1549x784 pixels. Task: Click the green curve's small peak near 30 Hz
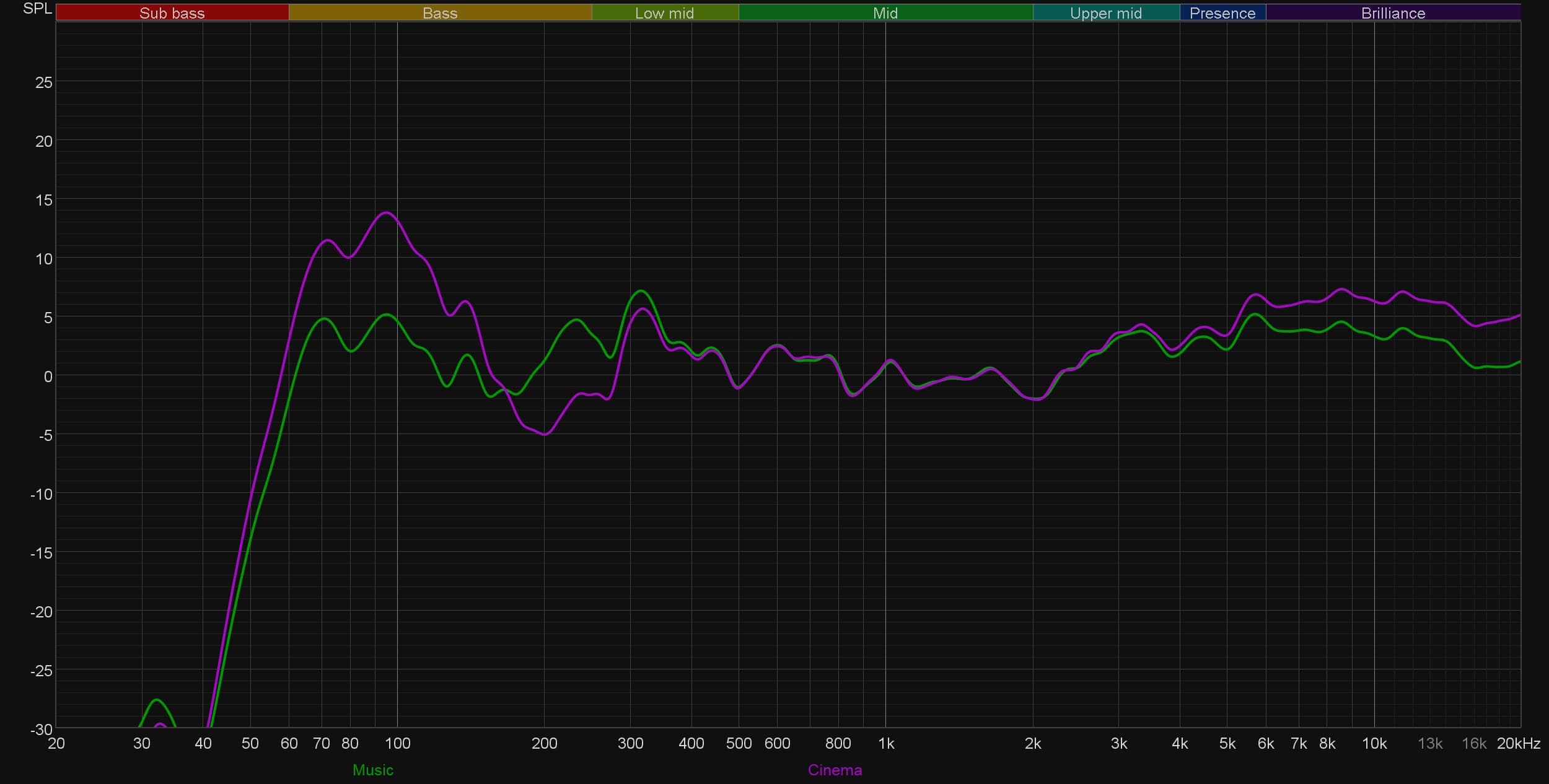(157, 700)
